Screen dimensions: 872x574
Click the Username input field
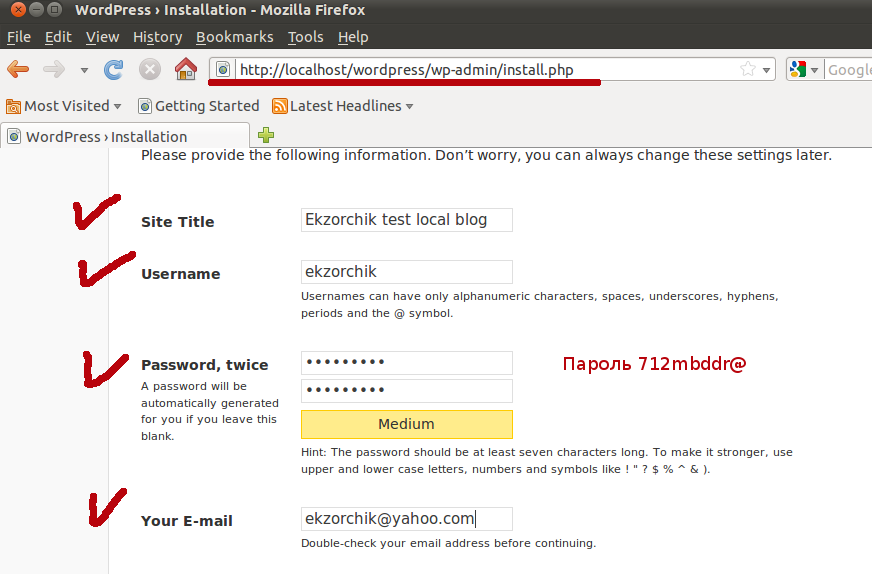click(407, 272)
